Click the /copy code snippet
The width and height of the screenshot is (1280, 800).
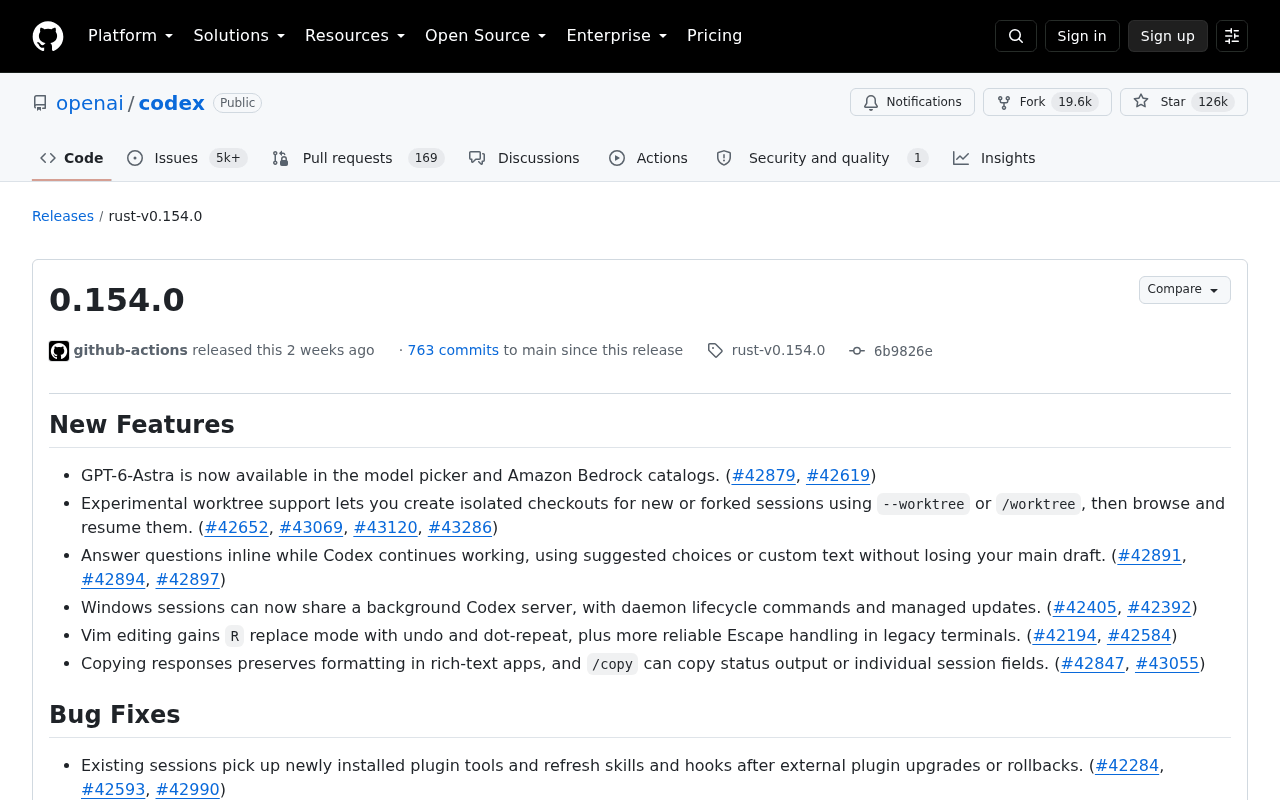coord(612,664)
